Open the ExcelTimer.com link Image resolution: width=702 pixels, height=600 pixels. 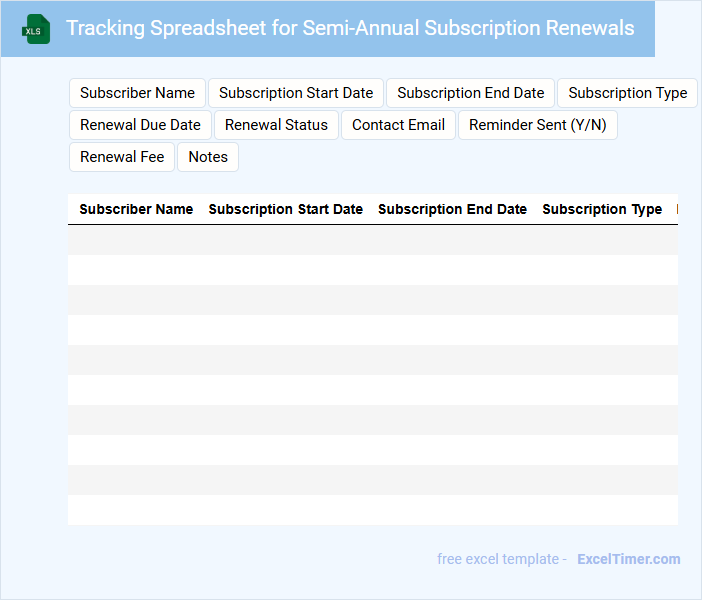coord(628,559)
